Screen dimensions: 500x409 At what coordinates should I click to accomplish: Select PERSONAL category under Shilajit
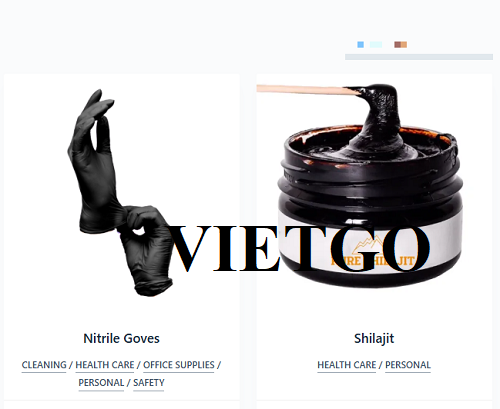coord(408,365)
